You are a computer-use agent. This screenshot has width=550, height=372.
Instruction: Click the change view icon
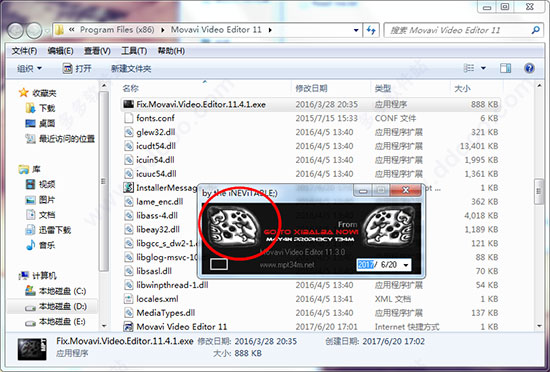click(469, 68)
